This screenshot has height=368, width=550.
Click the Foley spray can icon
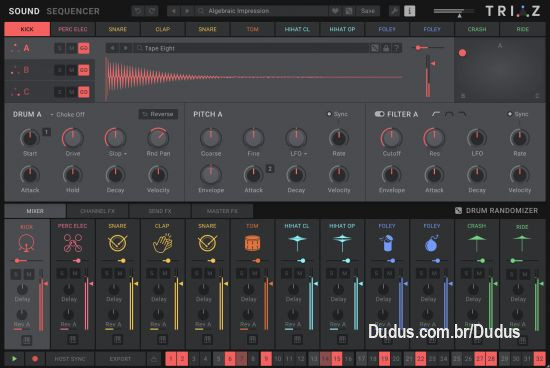tap(387, 243)
